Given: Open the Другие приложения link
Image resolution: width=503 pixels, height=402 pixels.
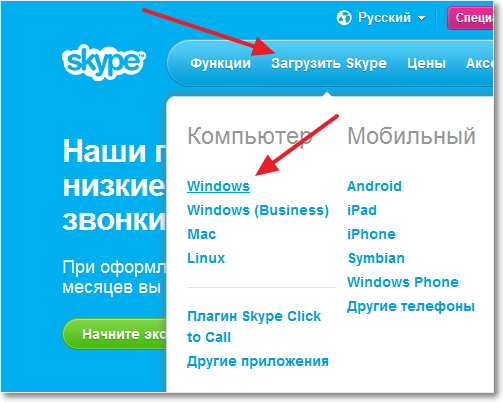Looking at the screenshot, I should click(258, 361).
